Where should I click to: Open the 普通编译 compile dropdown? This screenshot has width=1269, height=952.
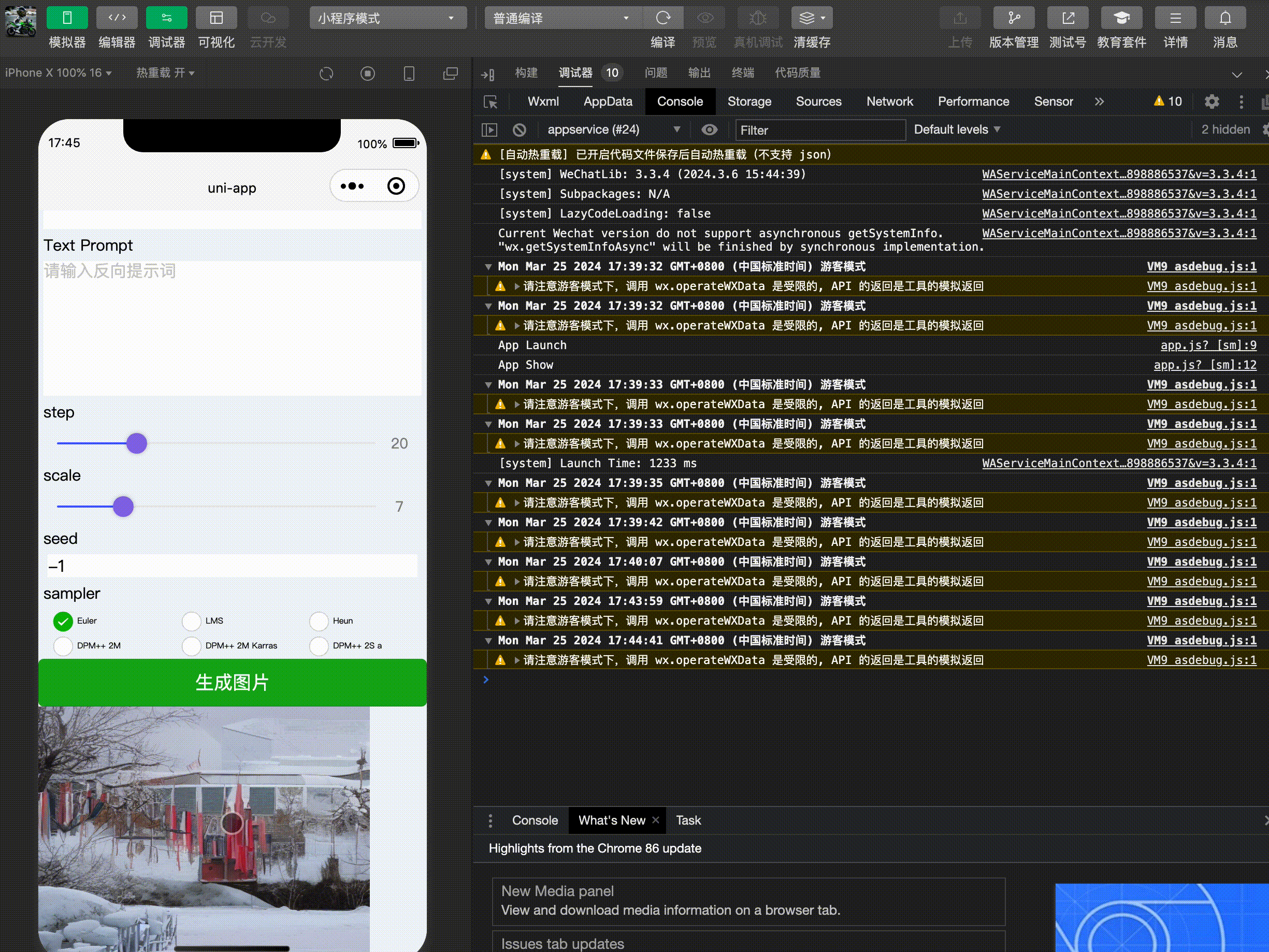click(563, 18)
